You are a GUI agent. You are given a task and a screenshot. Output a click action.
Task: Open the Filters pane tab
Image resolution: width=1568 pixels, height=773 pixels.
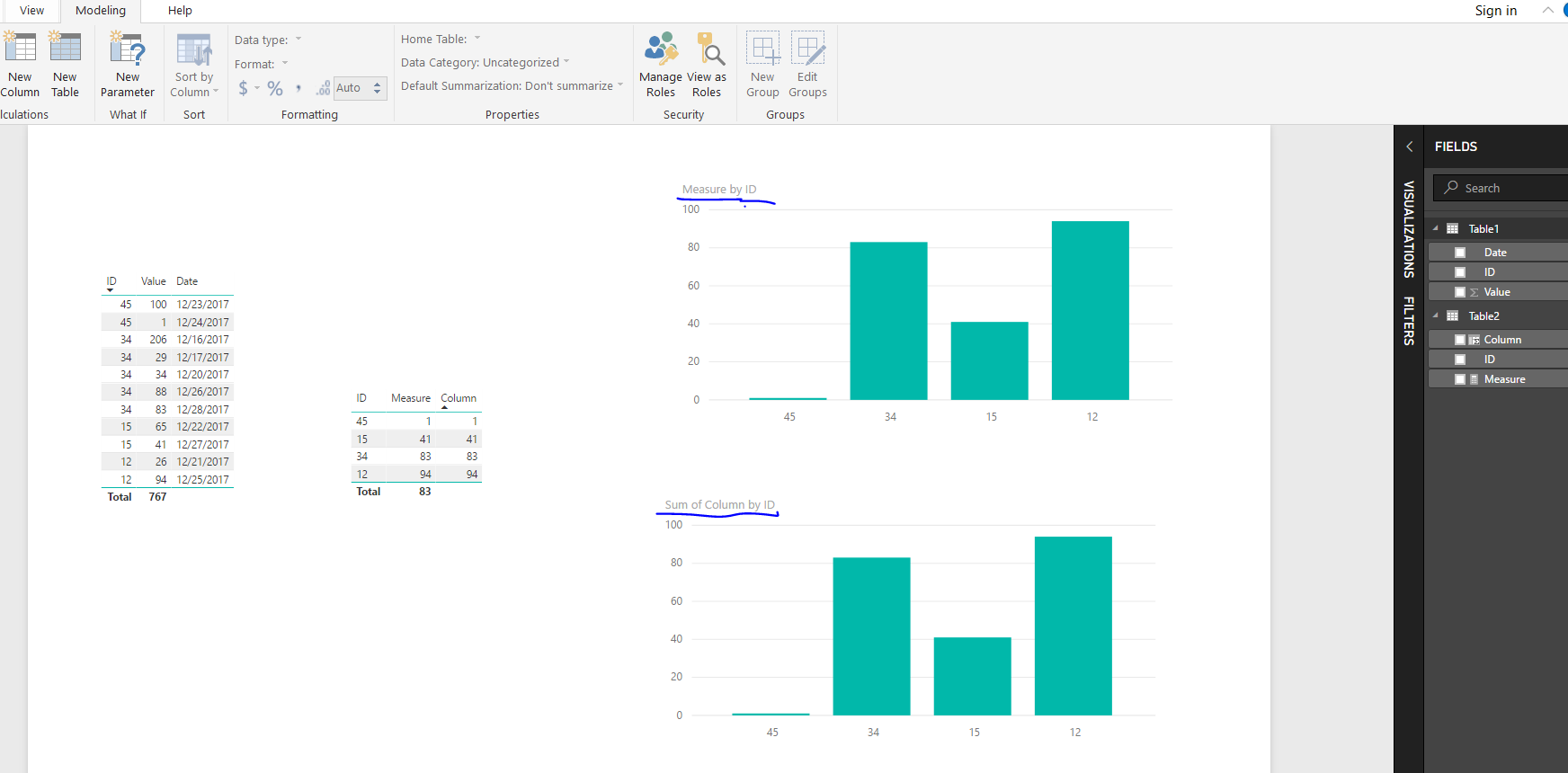pos(1409,321)
